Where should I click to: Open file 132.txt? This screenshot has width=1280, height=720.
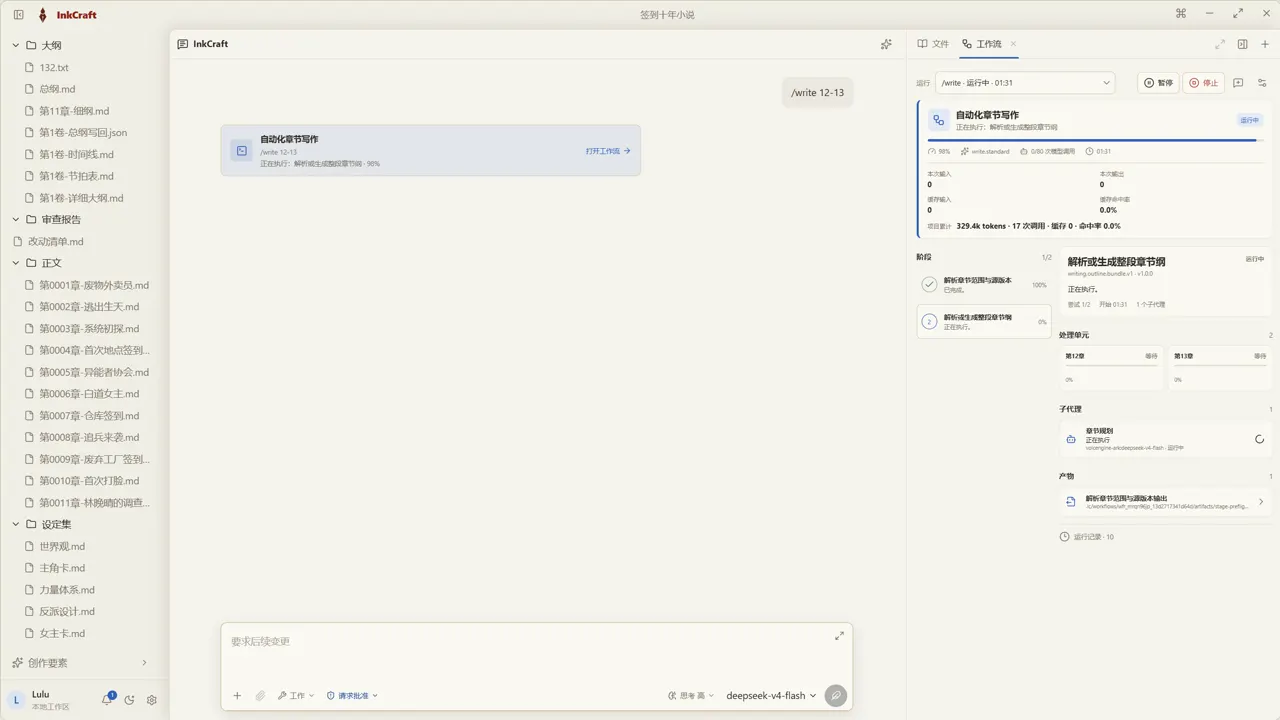[54, 67]
